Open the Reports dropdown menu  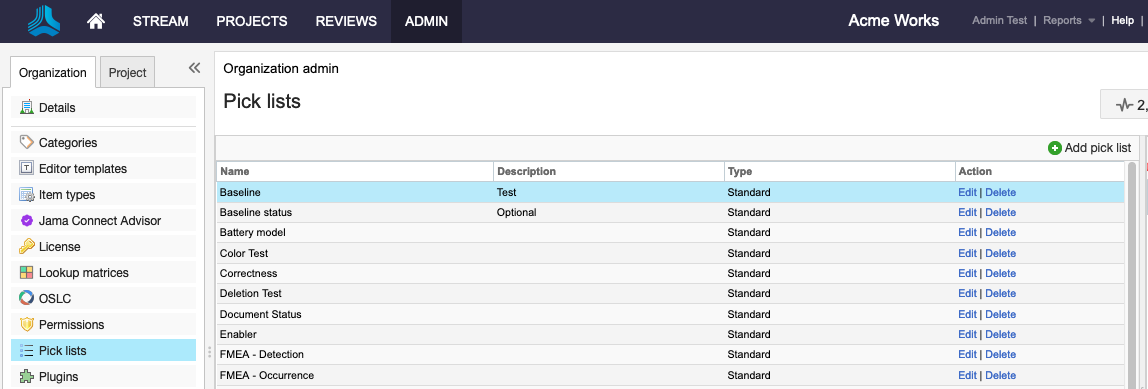[1069, 21]
